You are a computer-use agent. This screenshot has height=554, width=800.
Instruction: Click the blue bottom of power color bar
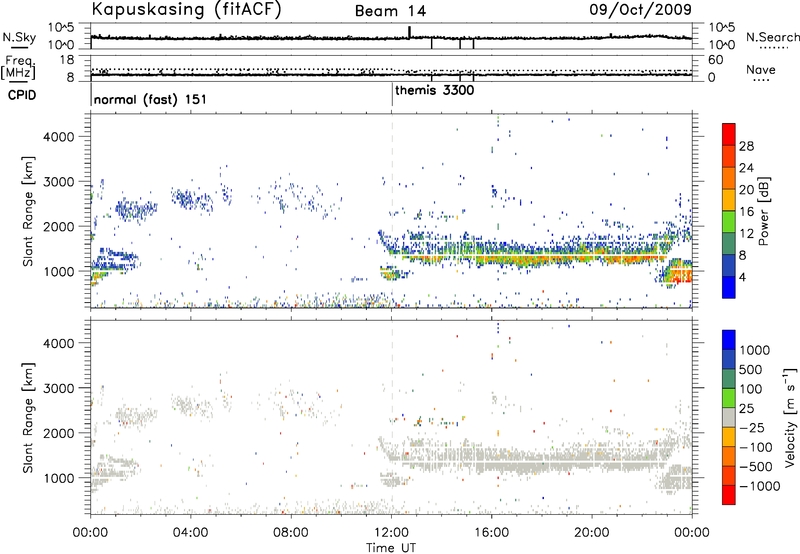click(x=729, y=288)
